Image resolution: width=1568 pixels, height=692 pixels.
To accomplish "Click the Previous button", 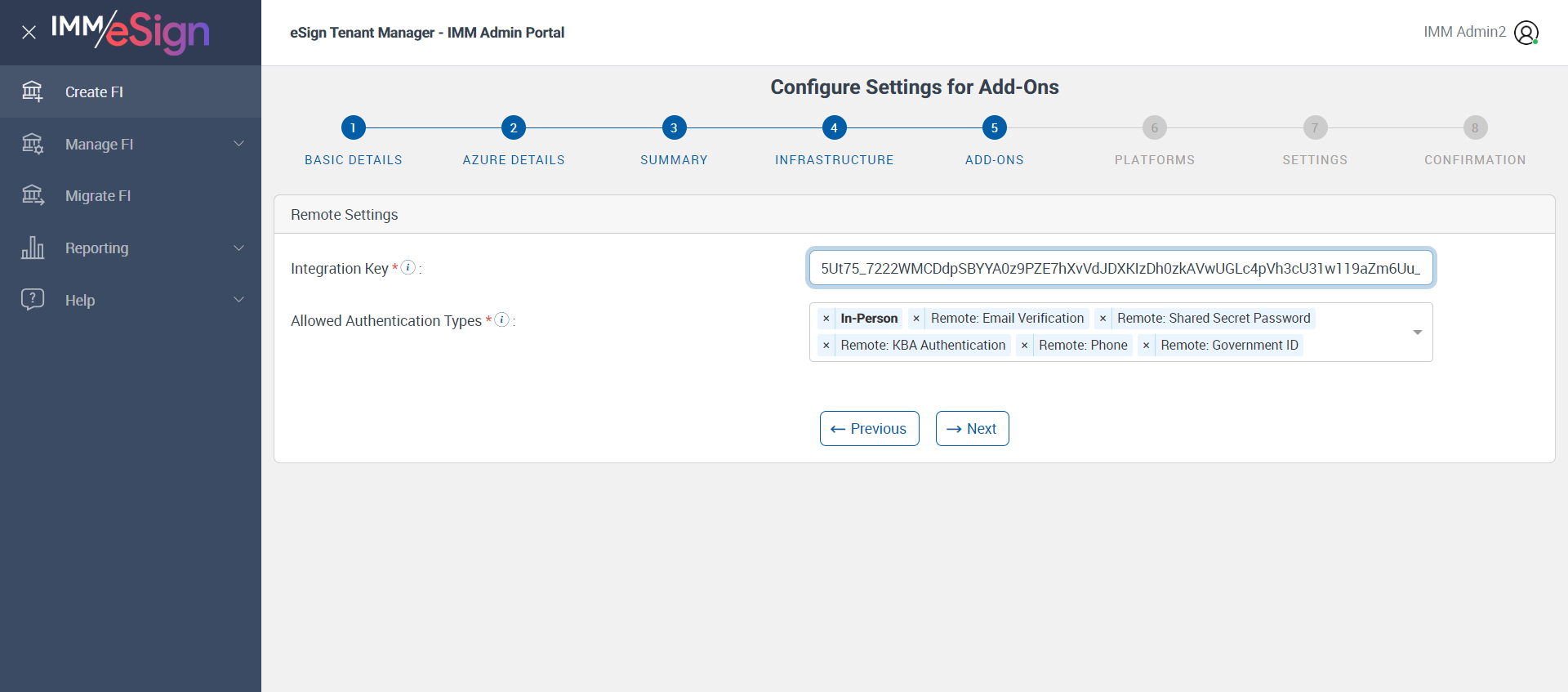I will pyautogui.click(x=869, y=429).
